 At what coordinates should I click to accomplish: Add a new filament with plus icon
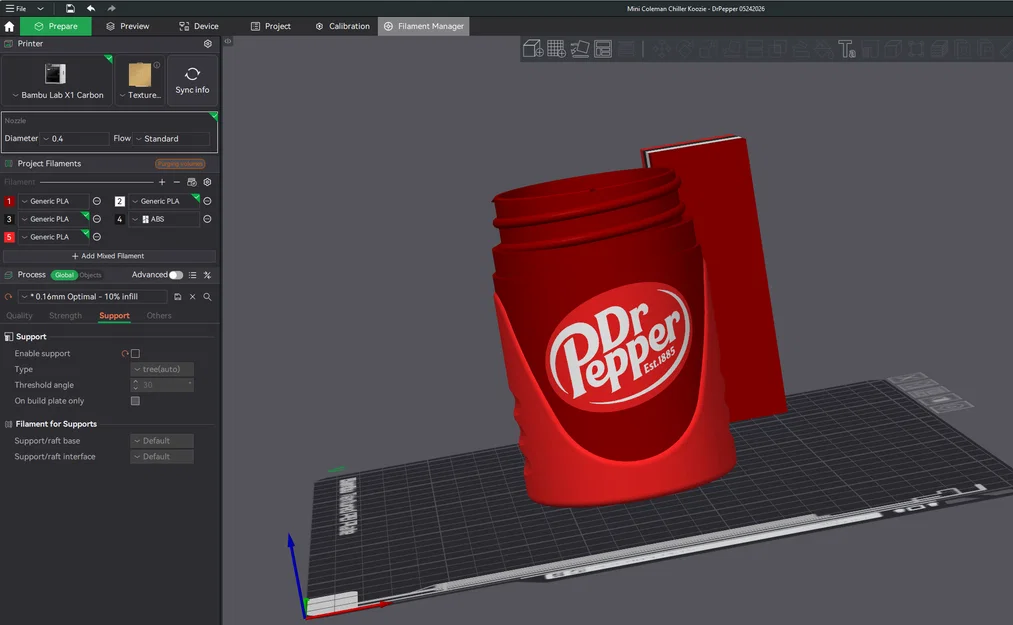point(162,182)
